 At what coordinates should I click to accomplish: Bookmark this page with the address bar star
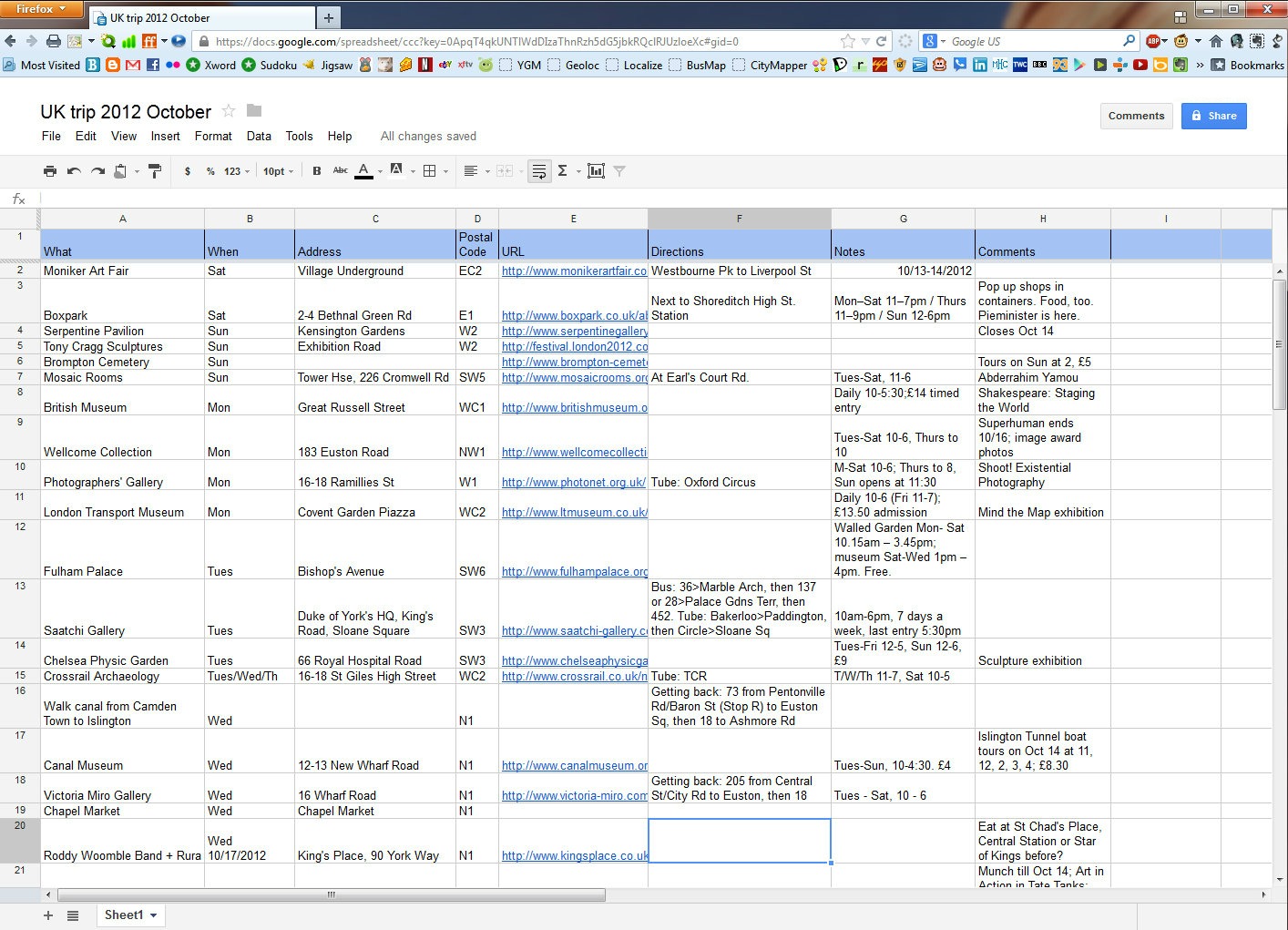pyautogui.click(x=848, y=41)
